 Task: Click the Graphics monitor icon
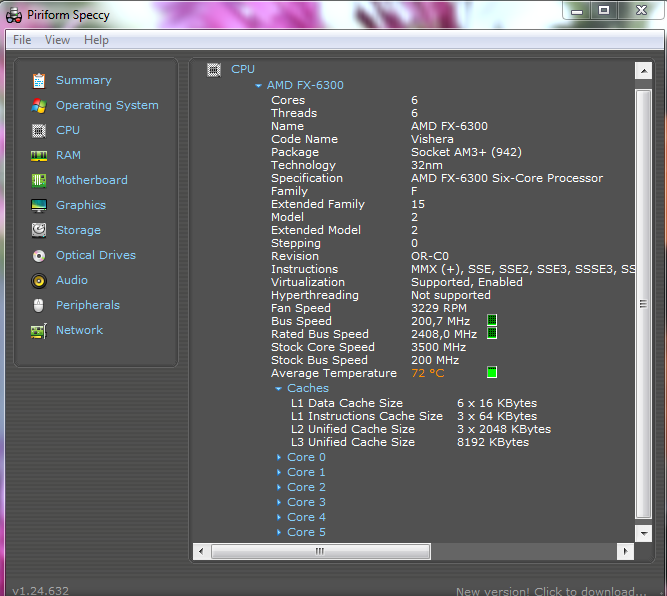[39, 205]
